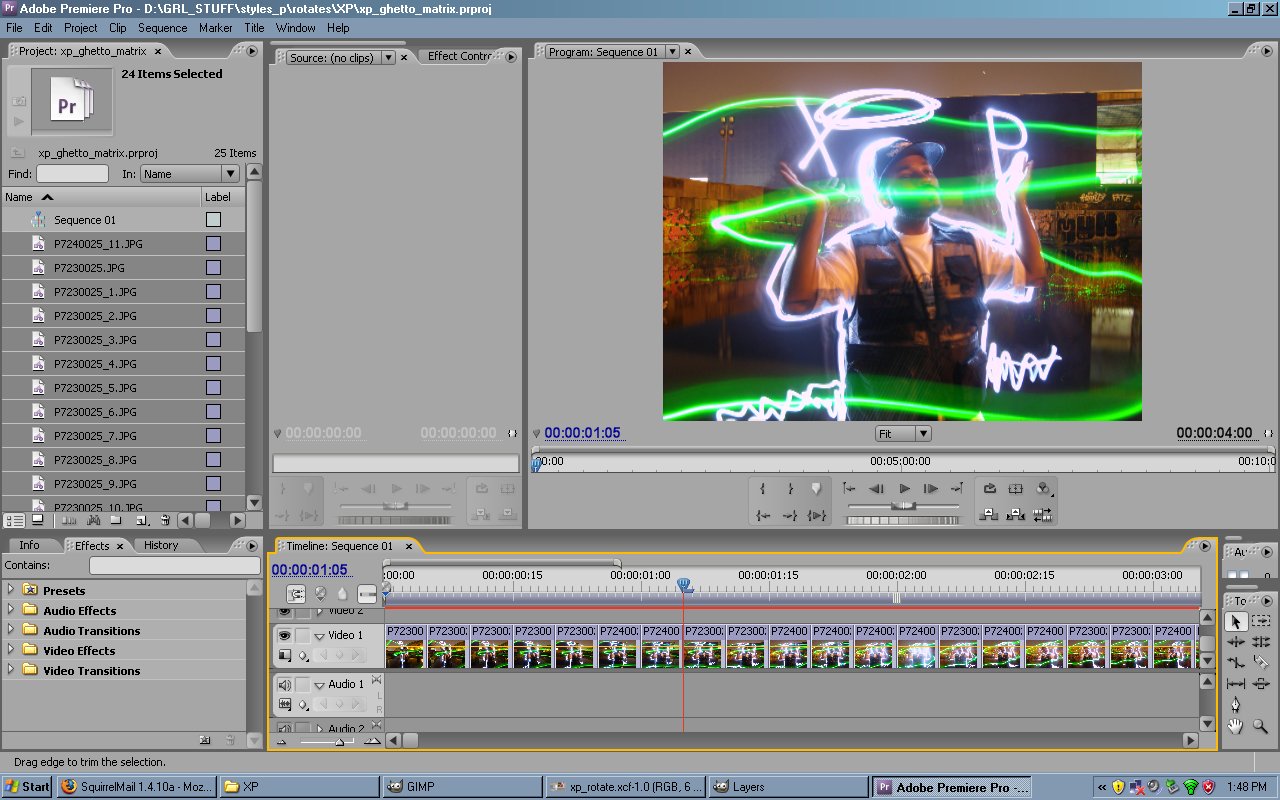Image resolution: width=1280 pixels, height=800 pixels.
Task: Play the sequence in Program monitor
Action: (904, 489)
